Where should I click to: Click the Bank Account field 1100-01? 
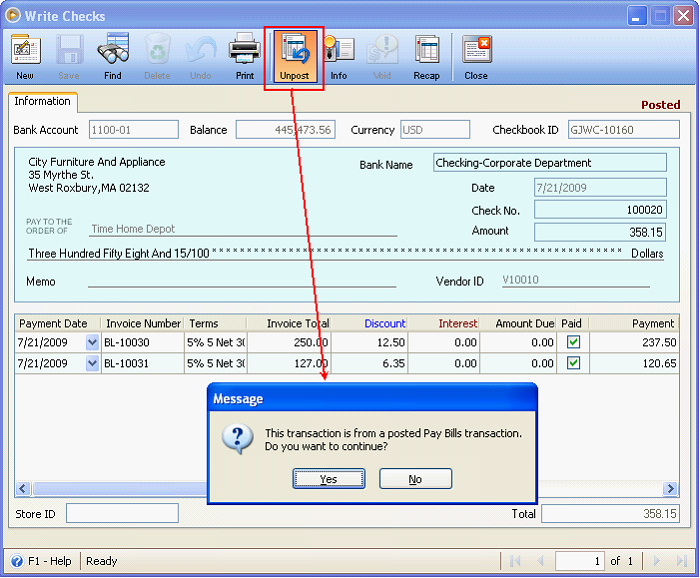(x=133, y=130)
